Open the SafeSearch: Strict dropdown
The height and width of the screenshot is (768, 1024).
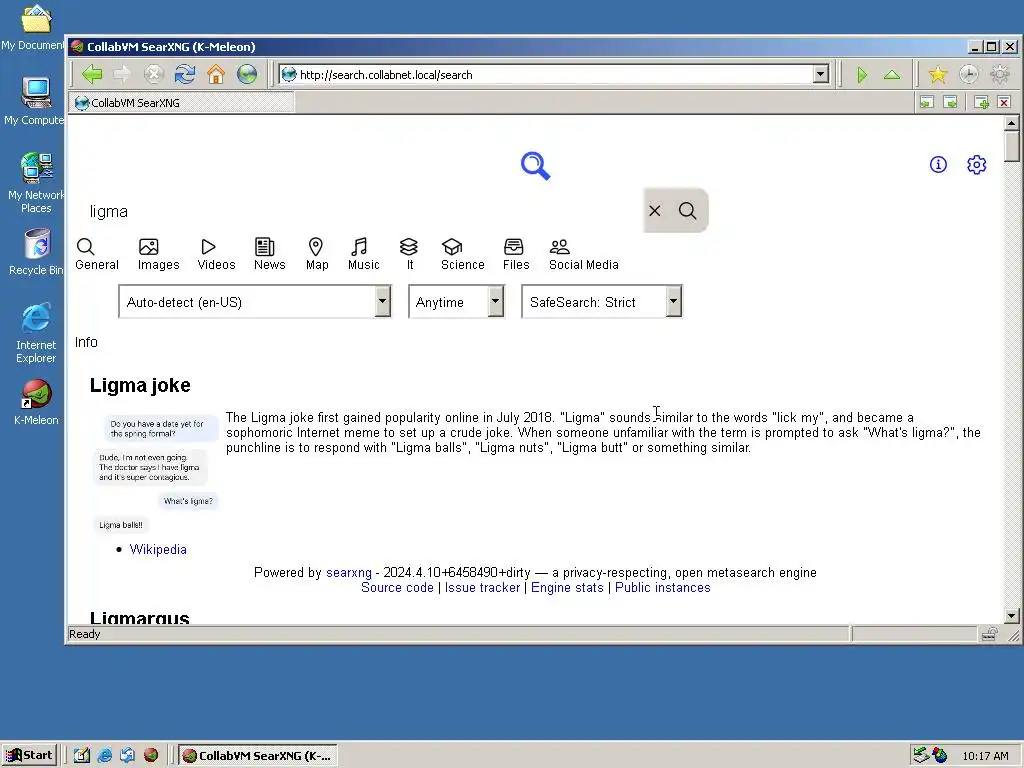[601, 302]
